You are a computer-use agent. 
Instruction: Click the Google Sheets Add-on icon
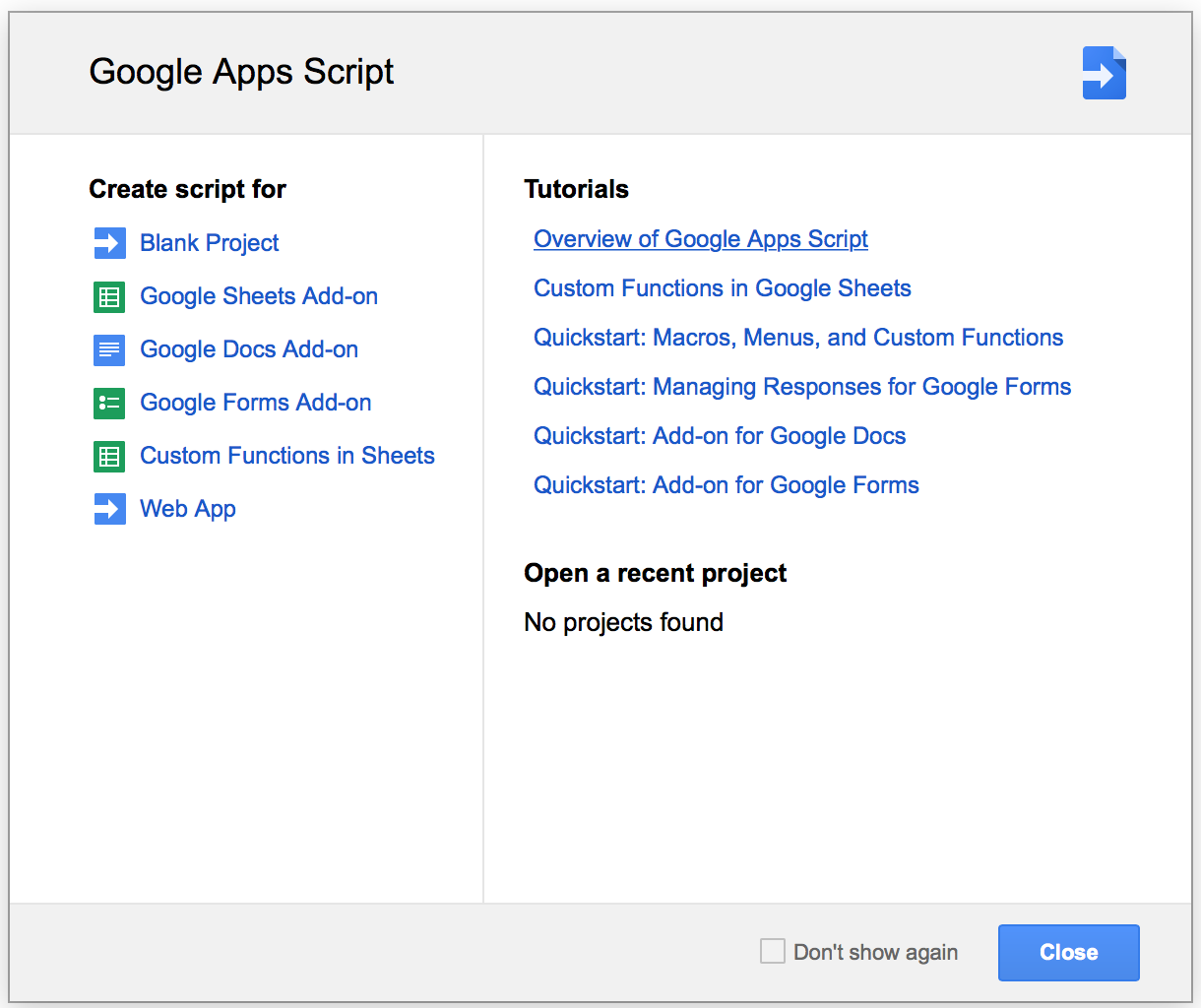pos(109,296)
